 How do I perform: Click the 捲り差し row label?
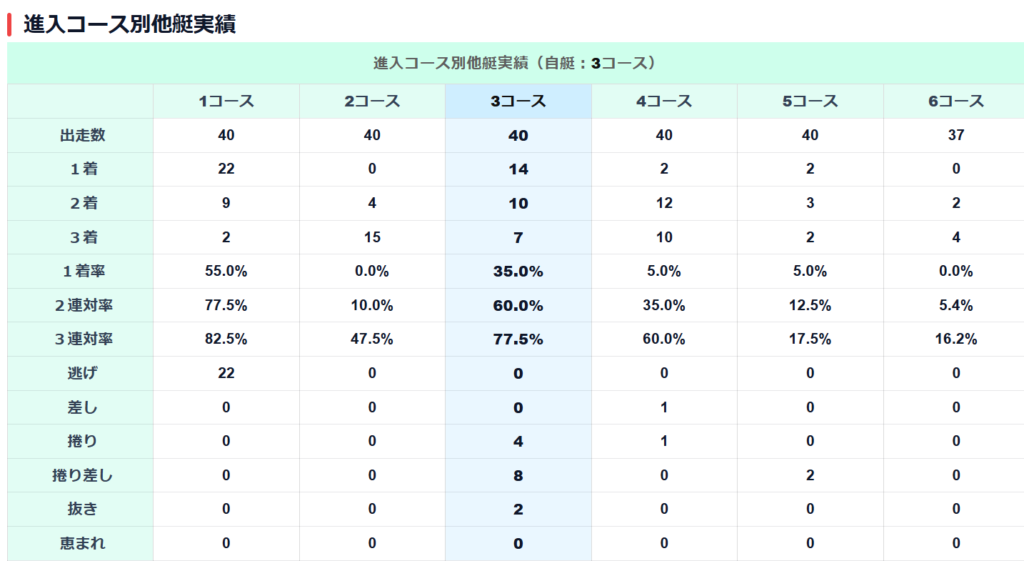coord(81,475)
